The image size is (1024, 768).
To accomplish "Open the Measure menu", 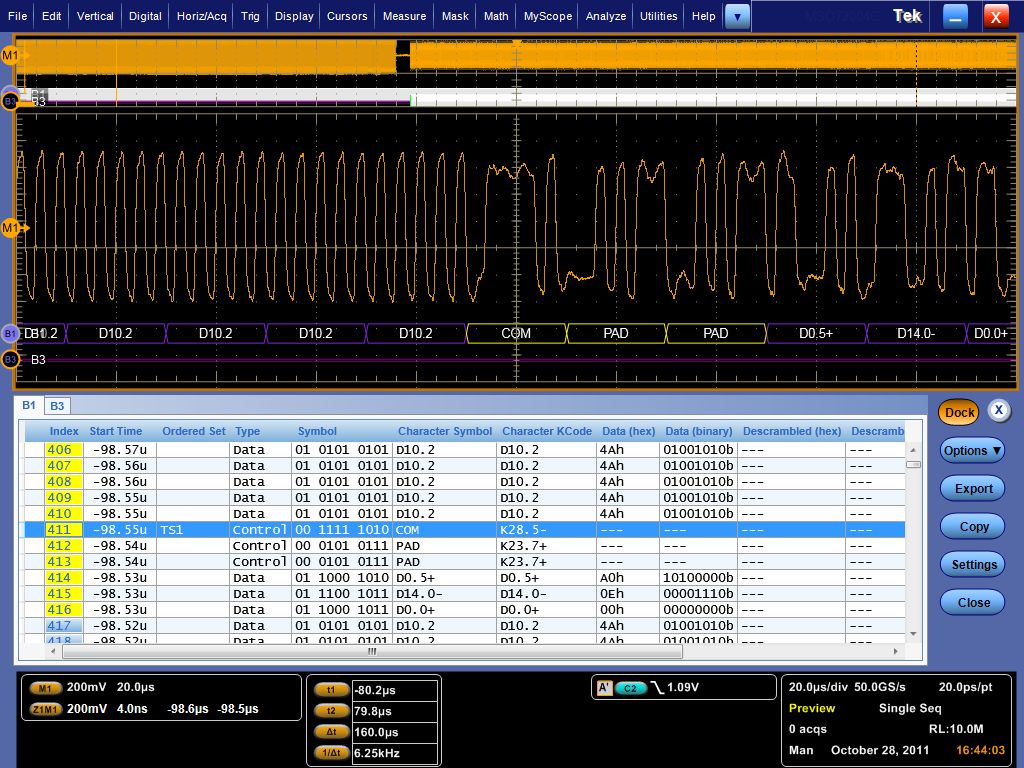I will (404, 16).
